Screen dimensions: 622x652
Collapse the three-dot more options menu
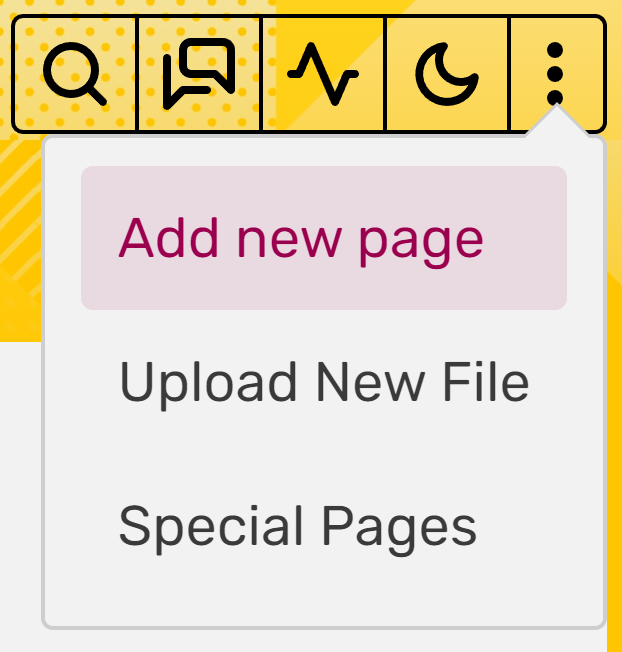(555, 74)
